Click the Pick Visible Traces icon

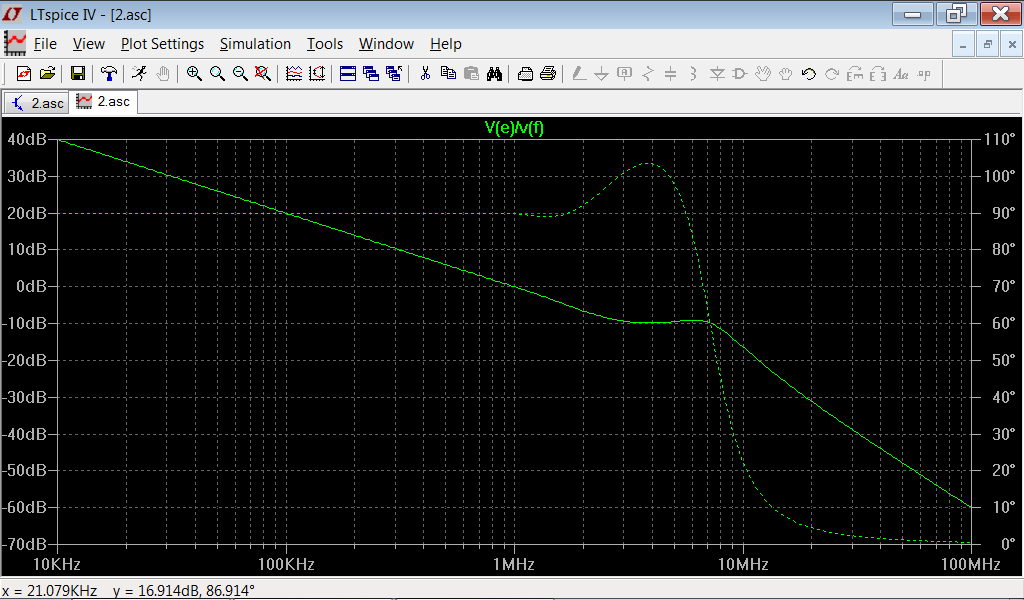pos(294,74)
